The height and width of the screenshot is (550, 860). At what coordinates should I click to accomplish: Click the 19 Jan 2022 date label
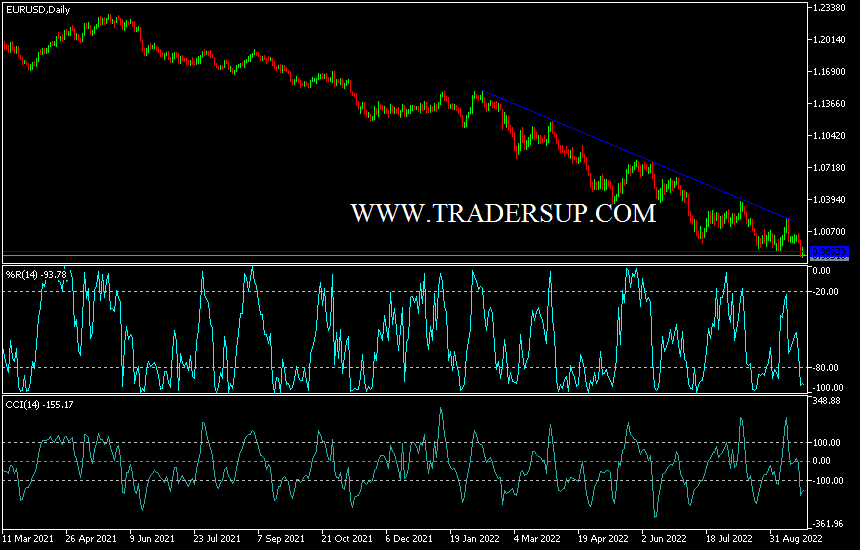pos(476,538)
